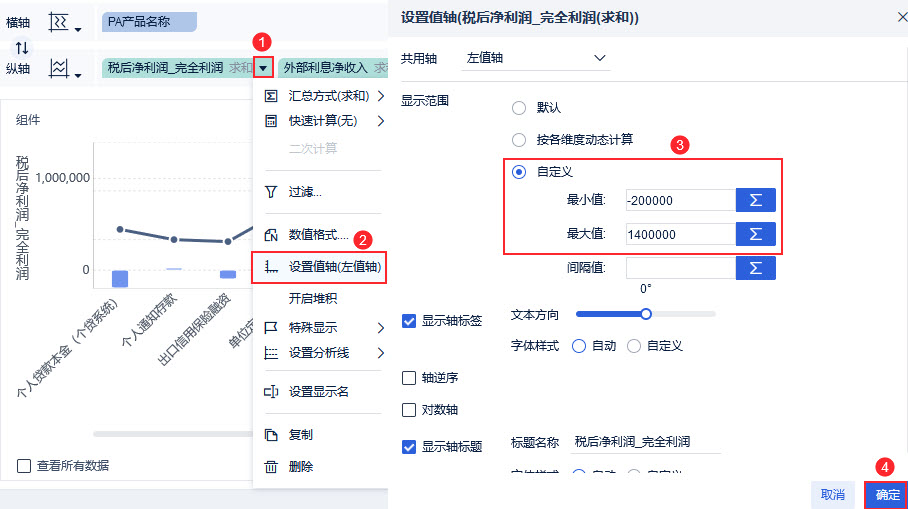Click sigma button beside minimum value
908x509 pixels.
(755, 200)
